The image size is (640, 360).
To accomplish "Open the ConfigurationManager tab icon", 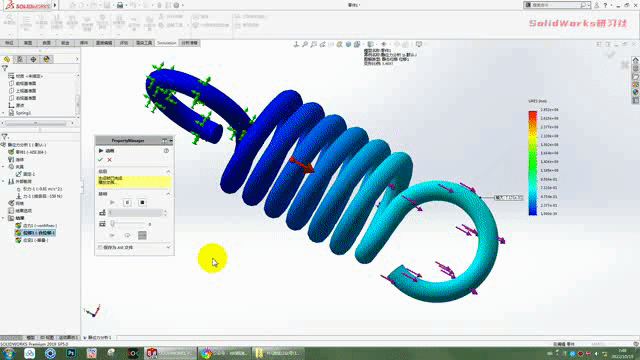I will [33, 59].
